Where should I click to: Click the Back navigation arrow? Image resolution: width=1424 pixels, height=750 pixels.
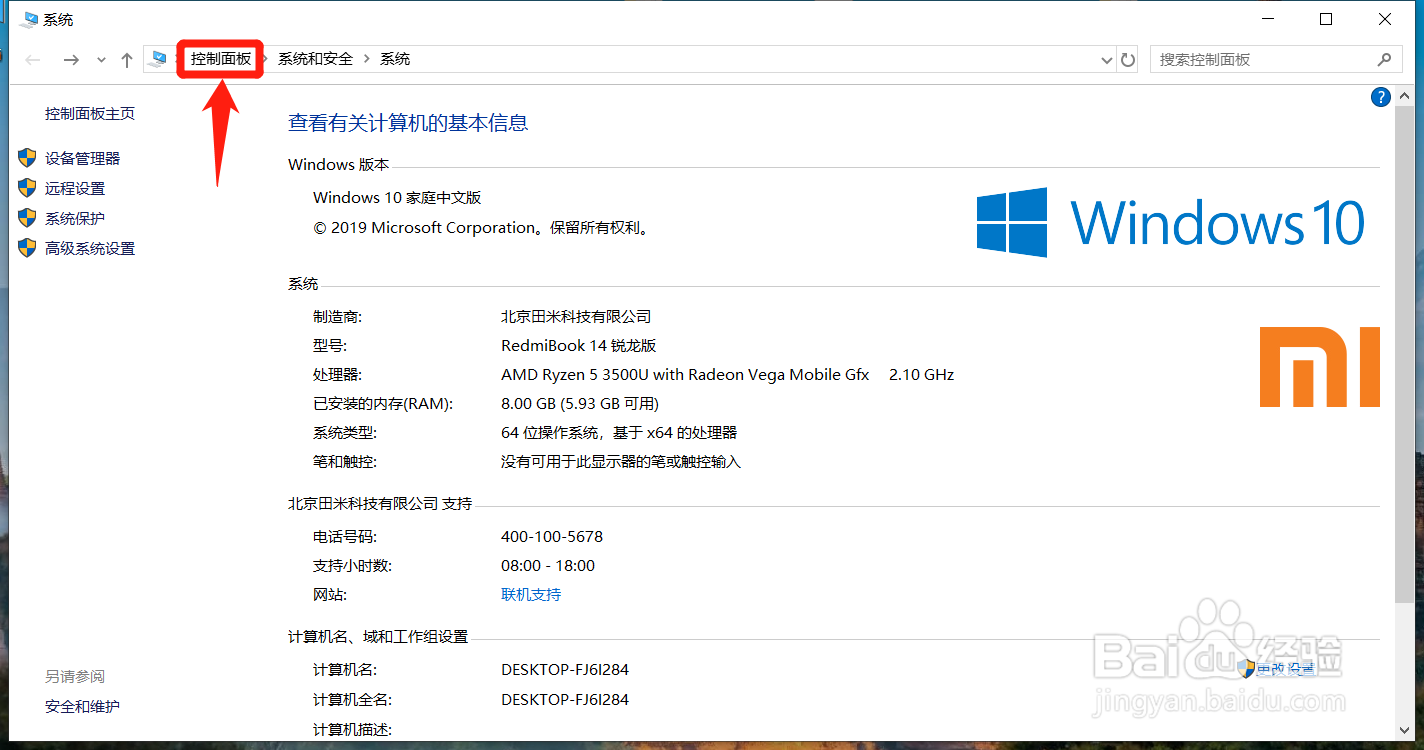[x=33, y=60]
